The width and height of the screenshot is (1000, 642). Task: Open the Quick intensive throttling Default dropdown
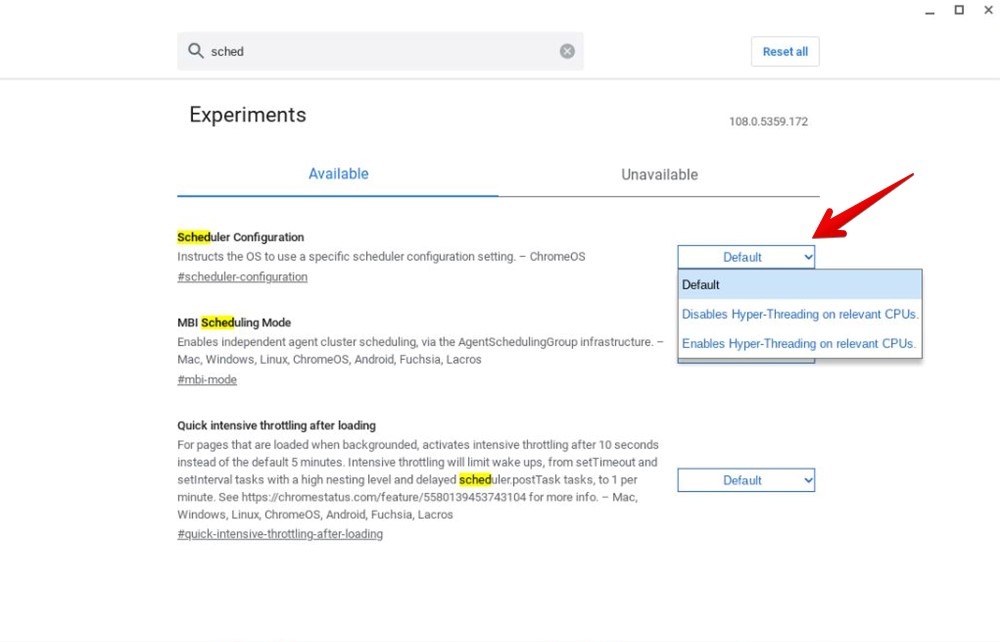pyautogui.click(x=746, y=480)
